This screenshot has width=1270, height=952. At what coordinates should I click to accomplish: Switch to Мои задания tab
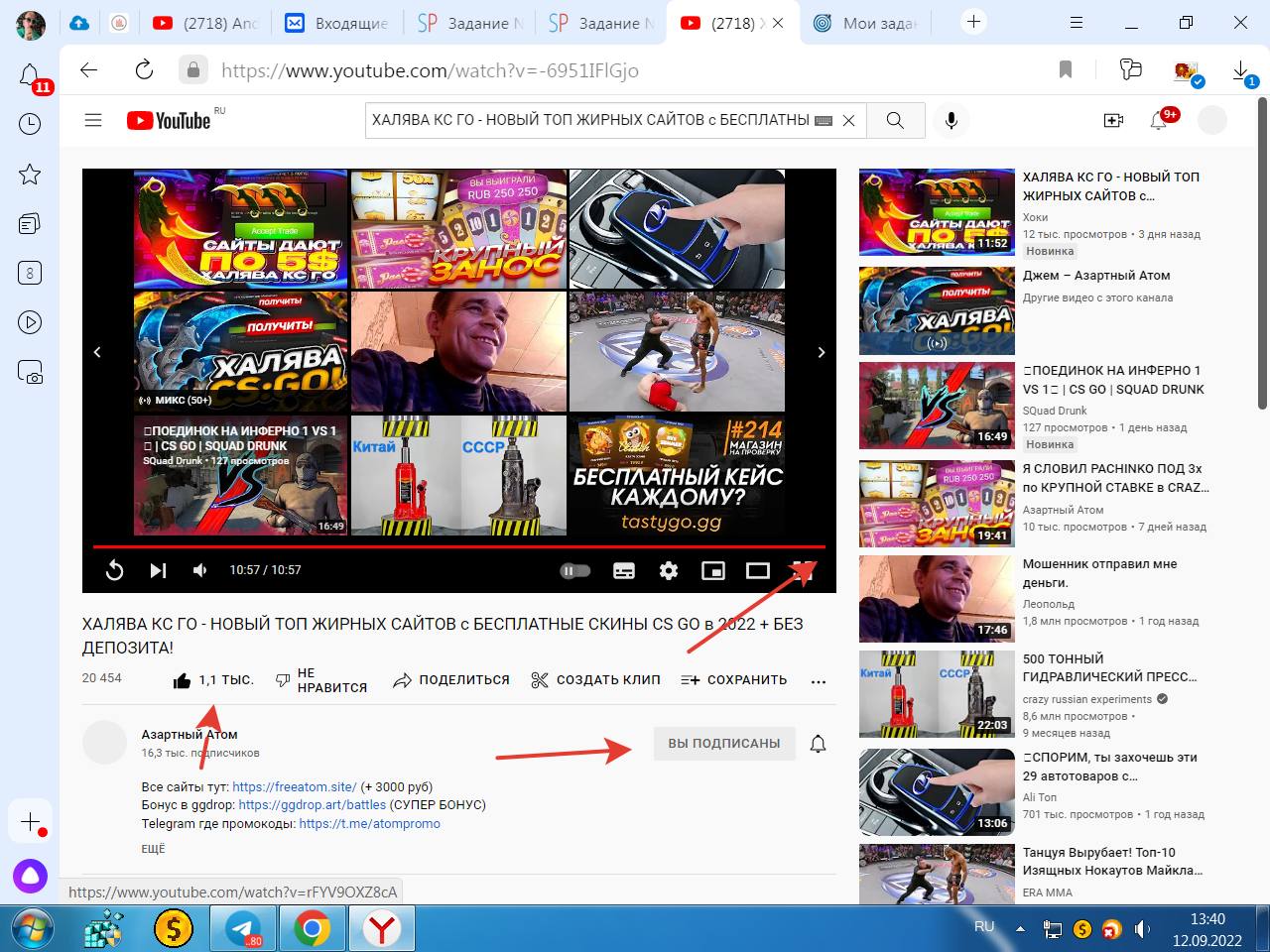864,23
